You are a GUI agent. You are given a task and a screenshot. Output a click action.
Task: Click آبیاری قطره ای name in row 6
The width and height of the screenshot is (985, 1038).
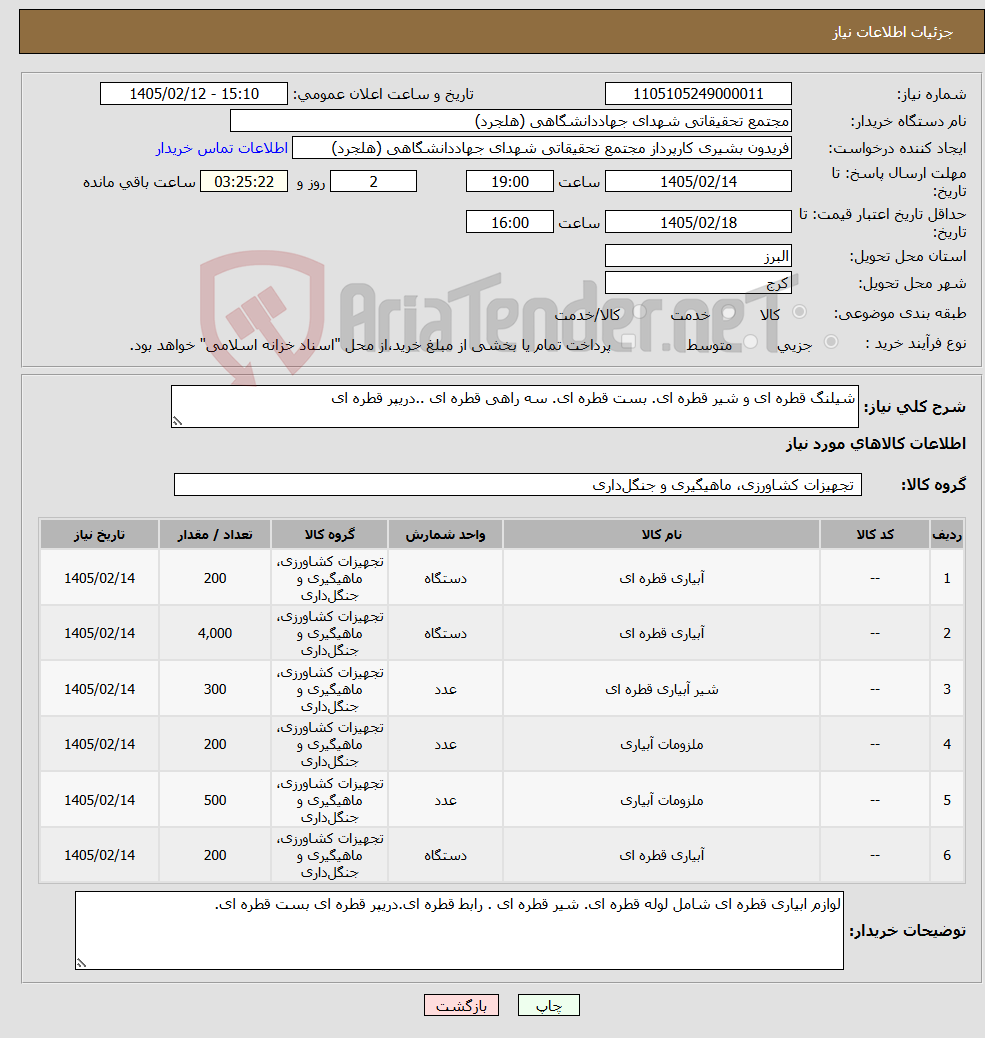661,855
